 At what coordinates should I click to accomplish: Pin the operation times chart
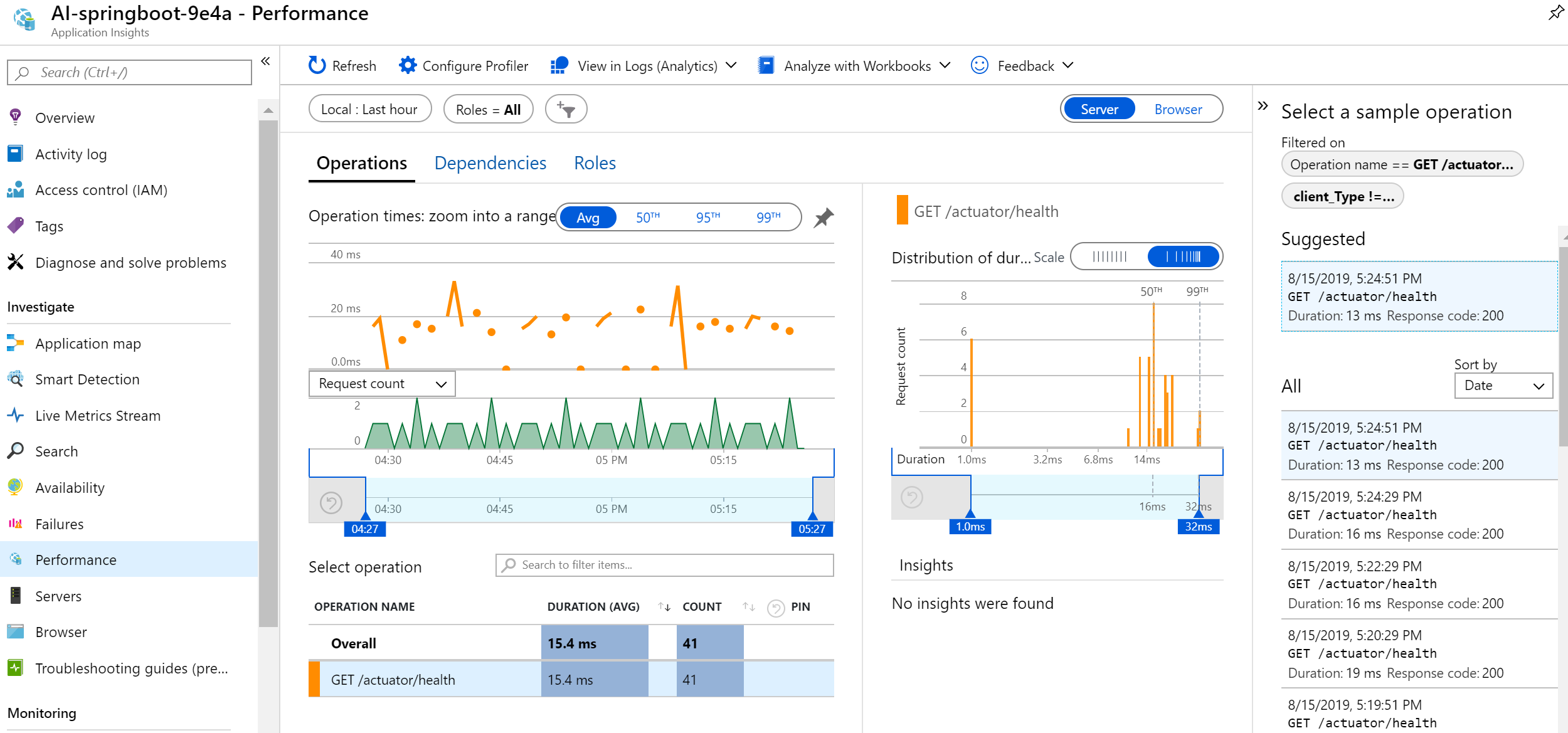pyautogui.click(x=824, y=218)
